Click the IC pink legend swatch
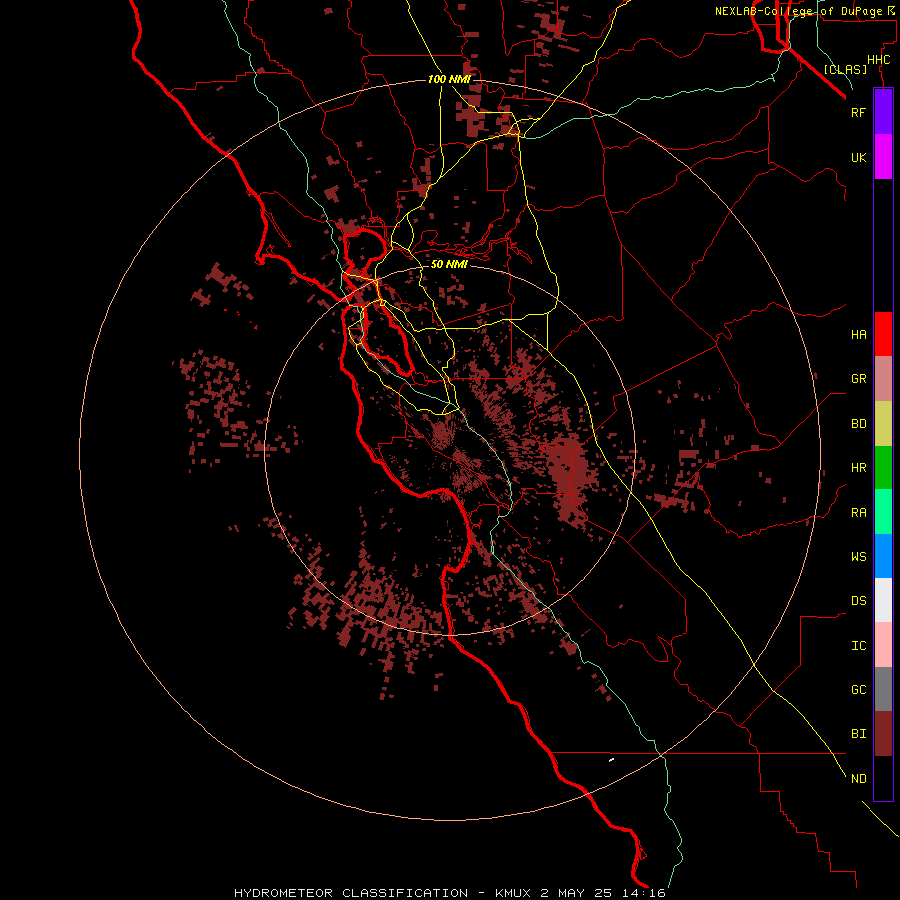 tap(883, 645)
